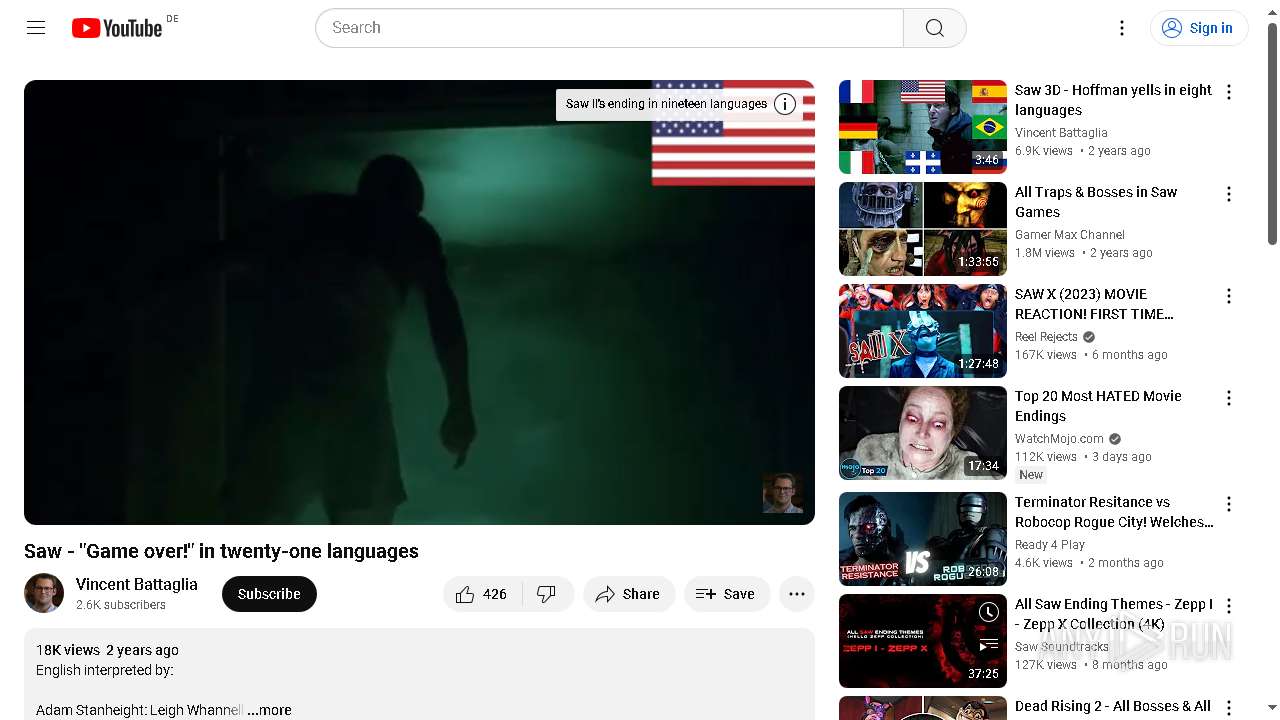Viewport: 1280px width, 720px height.
Task: Open more actions menu under video
Action: click(797, 594)
